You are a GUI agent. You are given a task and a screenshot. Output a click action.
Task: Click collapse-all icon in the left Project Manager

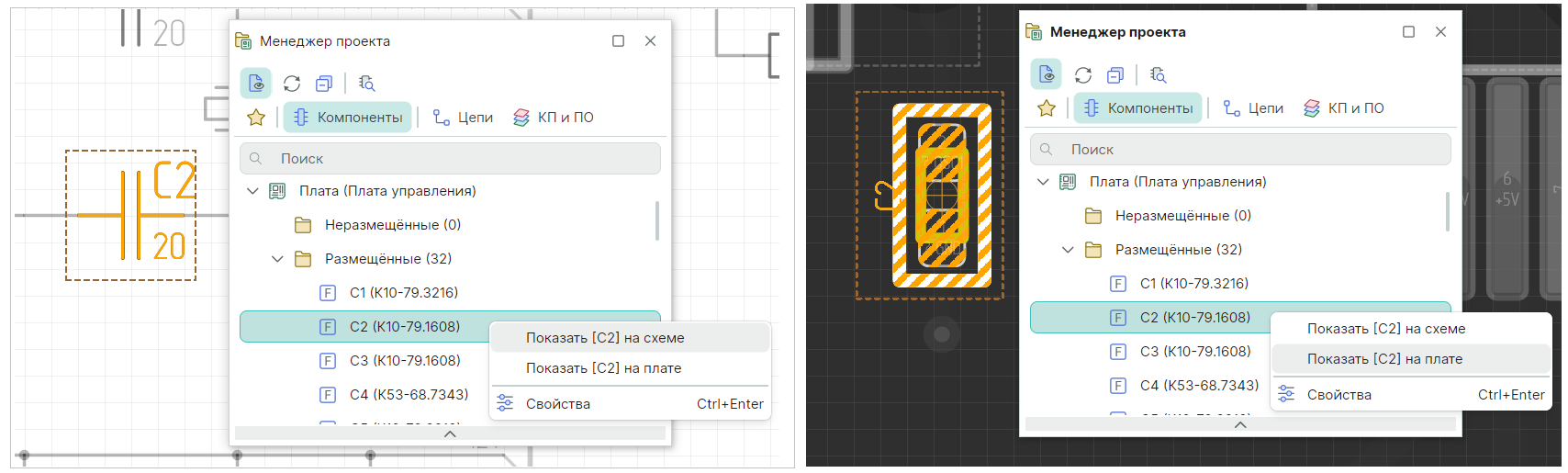[x=324, y=84]
